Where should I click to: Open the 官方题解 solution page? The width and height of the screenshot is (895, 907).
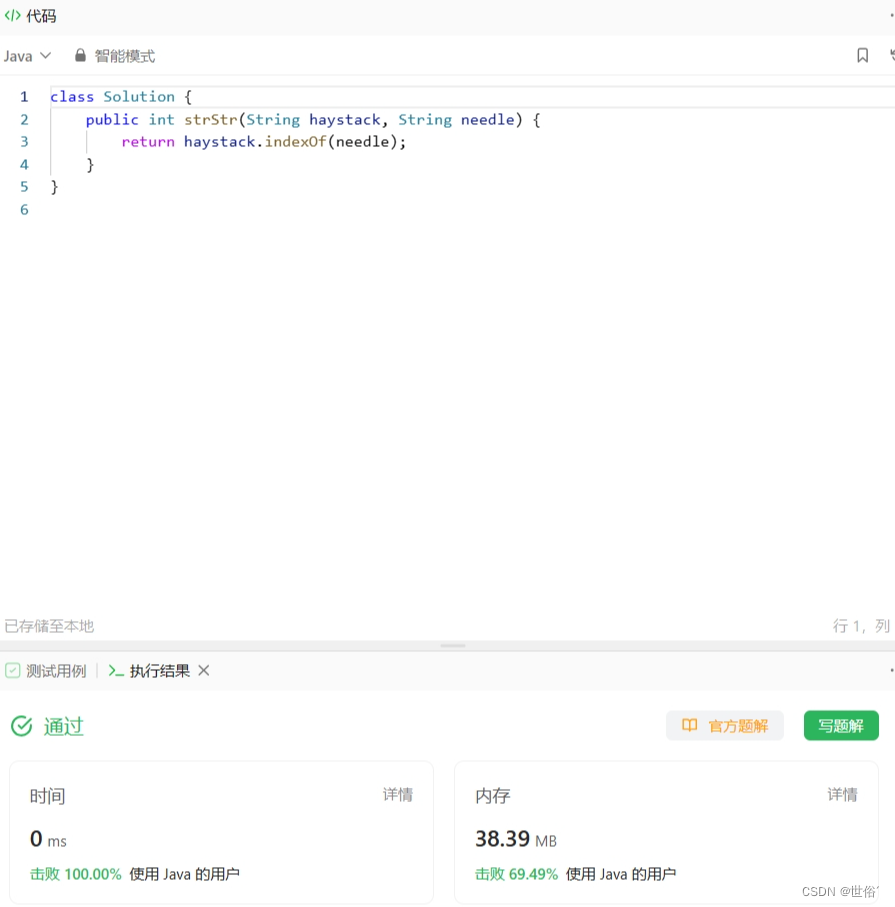(724, 726)
